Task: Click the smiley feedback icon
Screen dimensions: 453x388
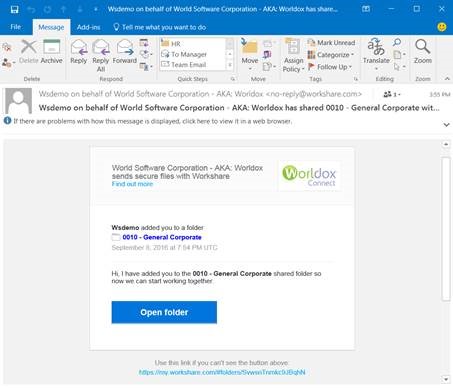Action: point(442,27)
